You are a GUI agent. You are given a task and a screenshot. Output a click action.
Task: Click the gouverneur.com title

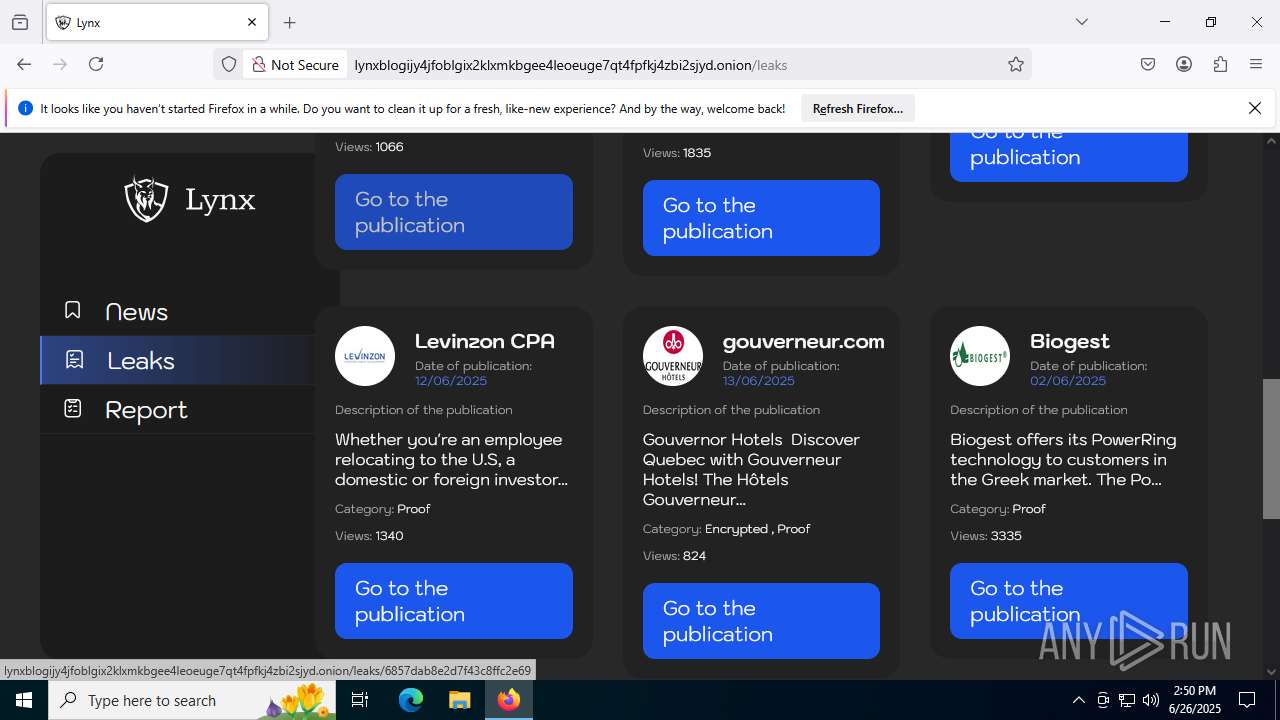(x=803, y=341)
